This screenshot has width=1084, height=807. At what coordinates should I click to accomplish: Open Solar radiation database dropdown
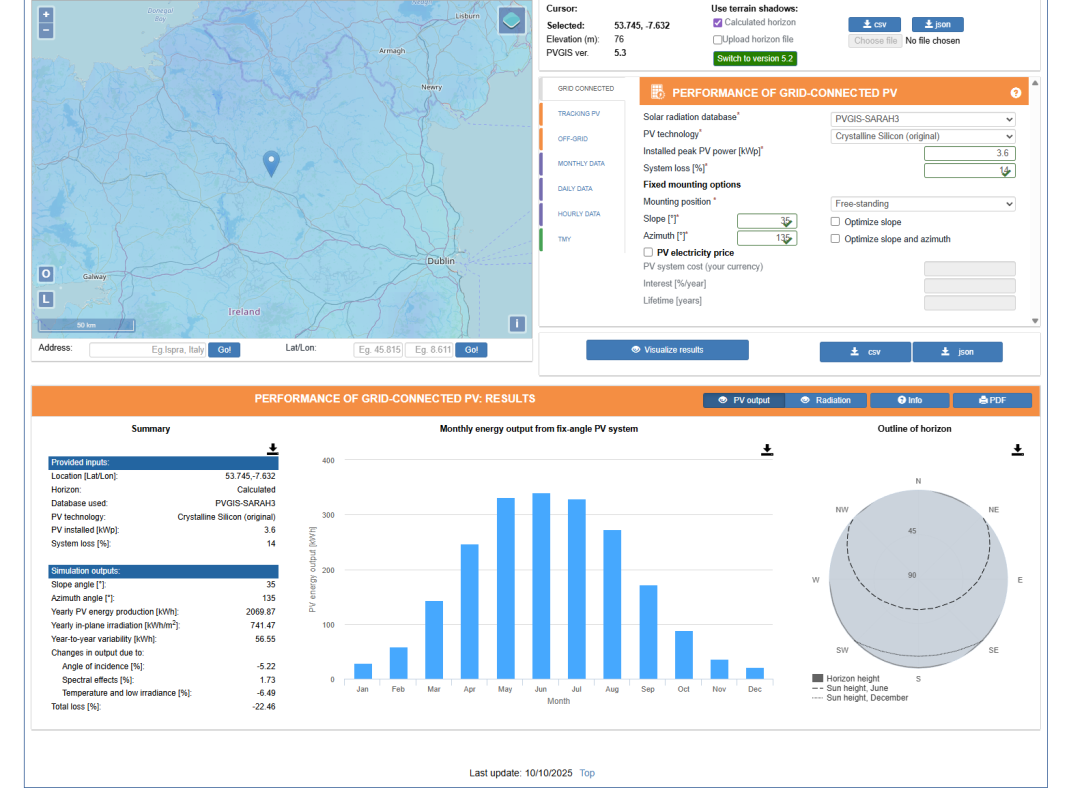pos(923,119)
